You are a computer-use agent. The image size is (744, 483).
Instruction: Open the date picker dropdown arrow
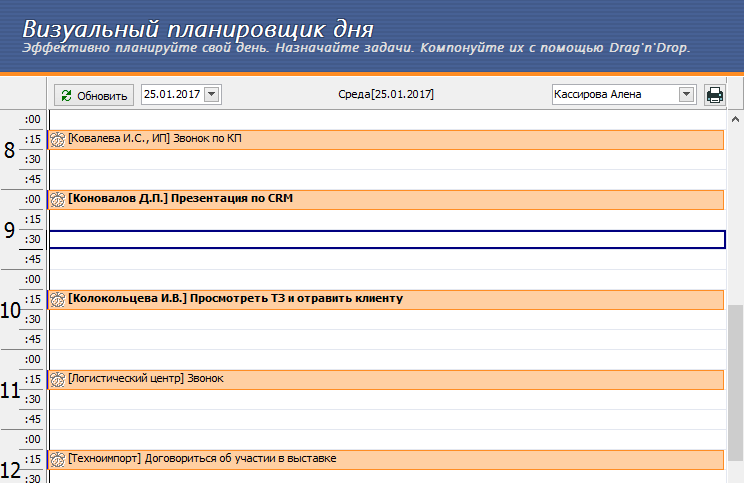click(x=212, y=94)
